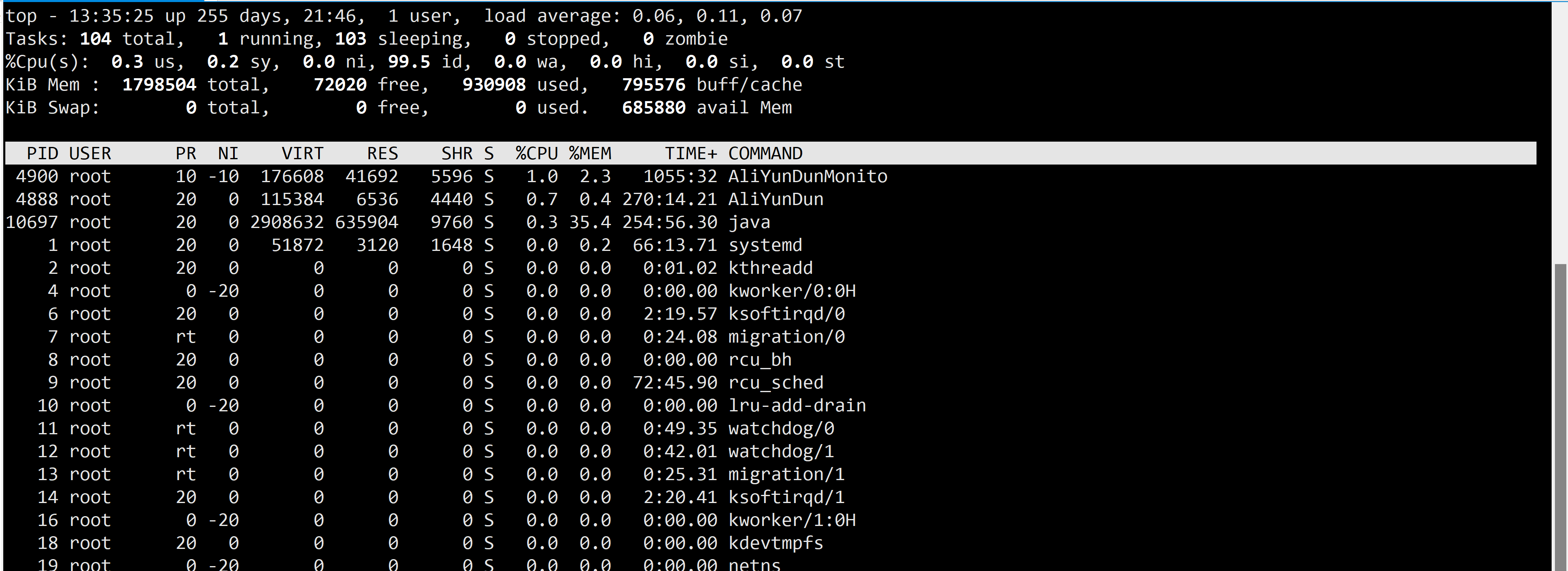
Task: Select the java process command
Action: [749, 222]
